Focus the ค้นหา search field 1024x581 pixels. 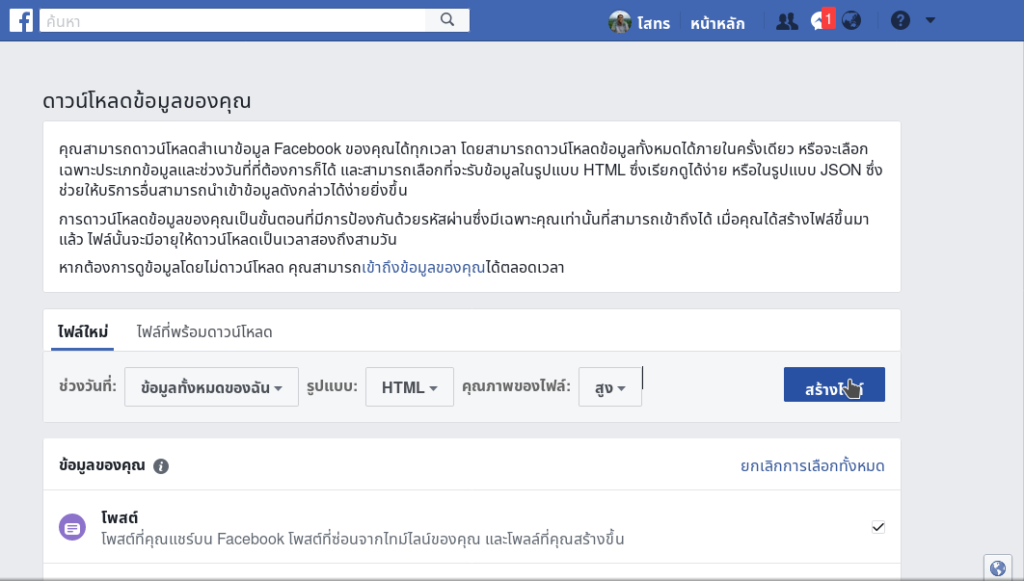pyautogui.click(x=232, y=20)
